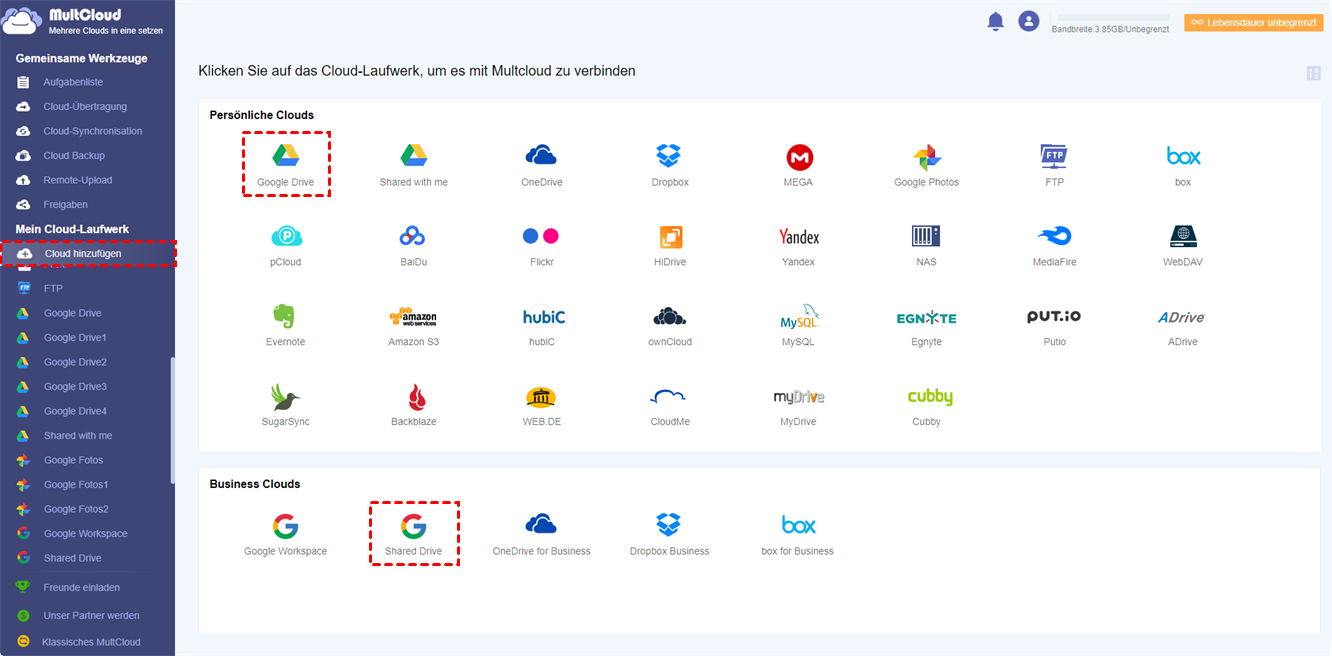Add Backblaze cloud

coord(416,397)
